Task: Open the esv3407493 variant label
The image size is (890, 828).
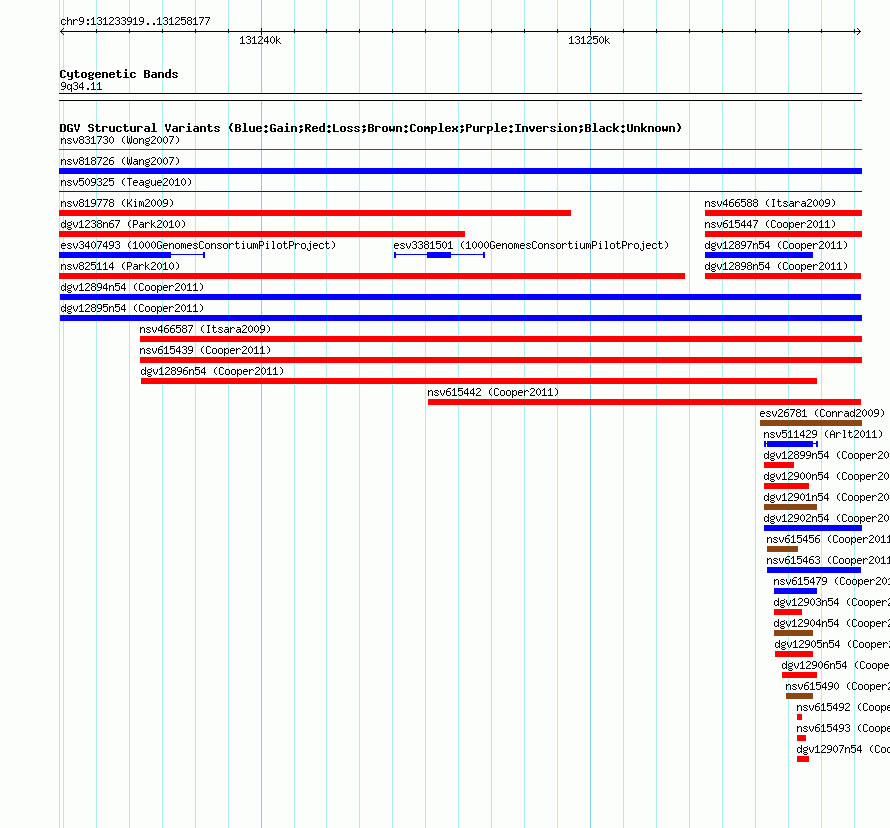Action: (198, 245)
